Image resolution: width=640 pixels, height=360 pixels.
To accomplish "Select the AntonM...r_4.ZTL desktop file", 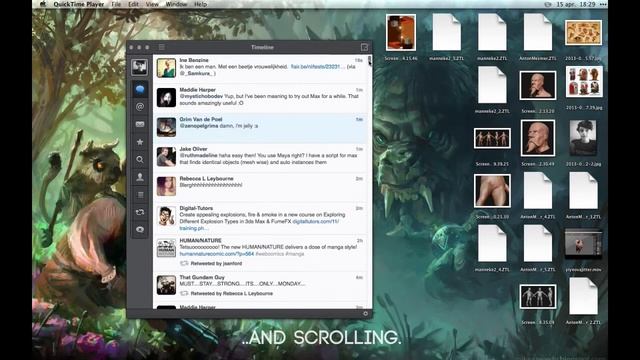I will coord(538,191).
